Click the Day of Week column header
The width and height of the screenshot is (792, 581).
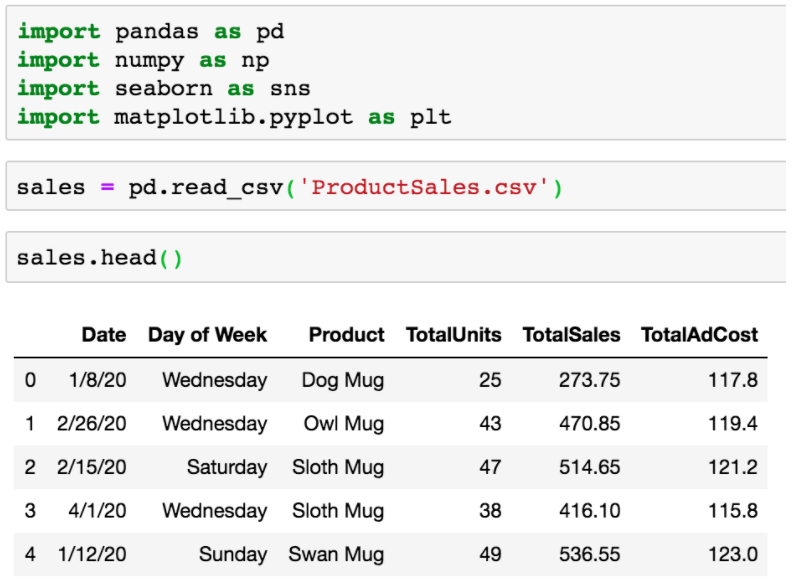207,335
